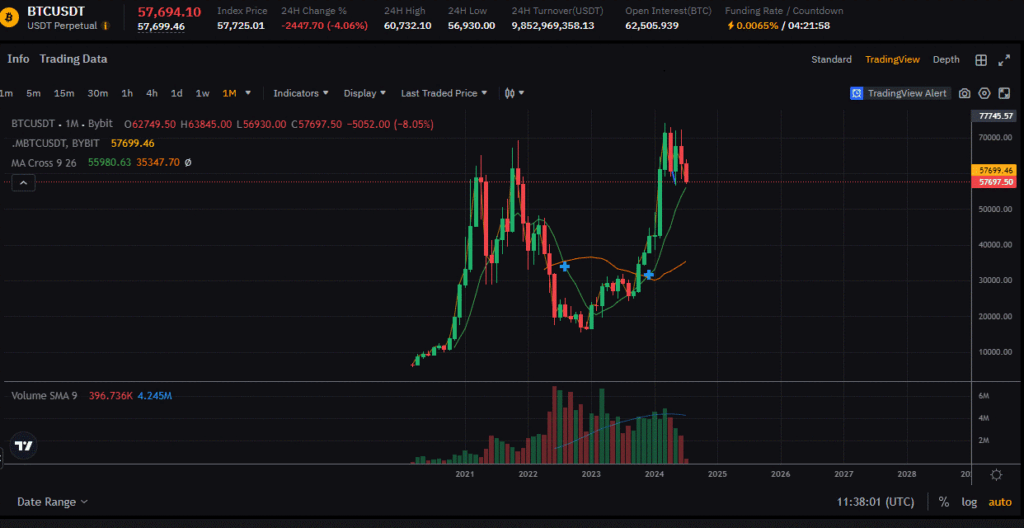Set timeframe to 1d
Viewport: 1024px width, 528px height.
[x=176, y=93]
